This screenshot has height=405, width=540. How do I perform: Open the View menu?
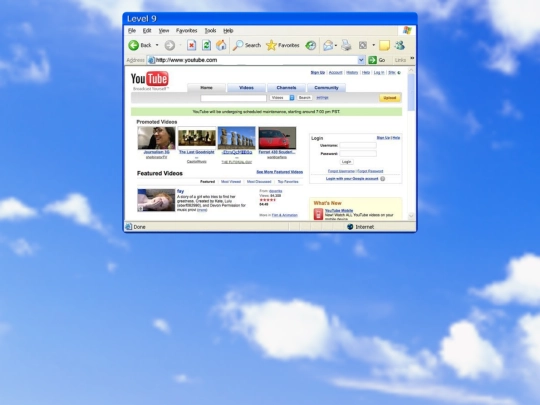click(164, 31)
